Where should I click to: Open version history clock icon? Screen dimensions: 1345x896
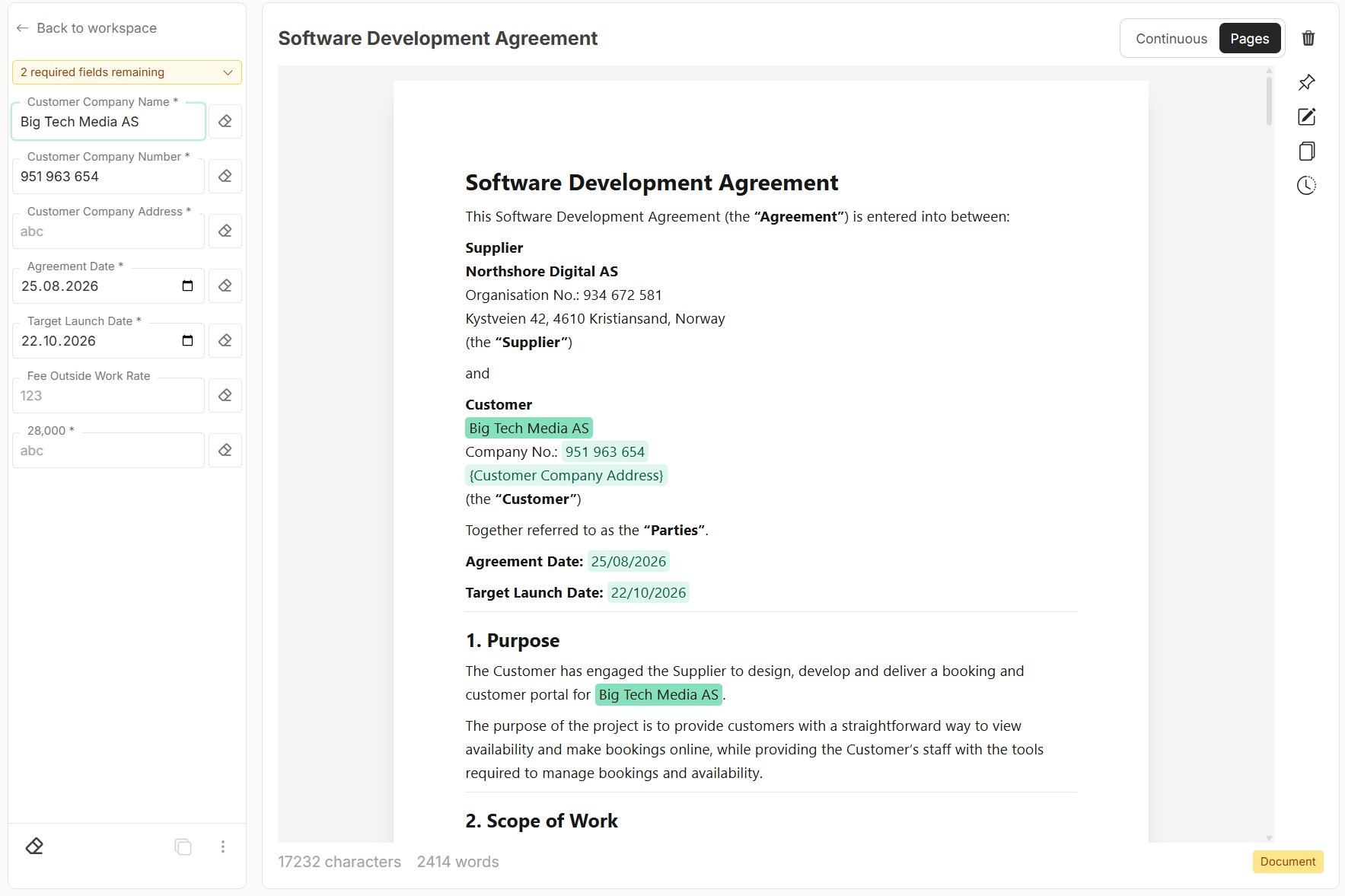(1307, 185)
